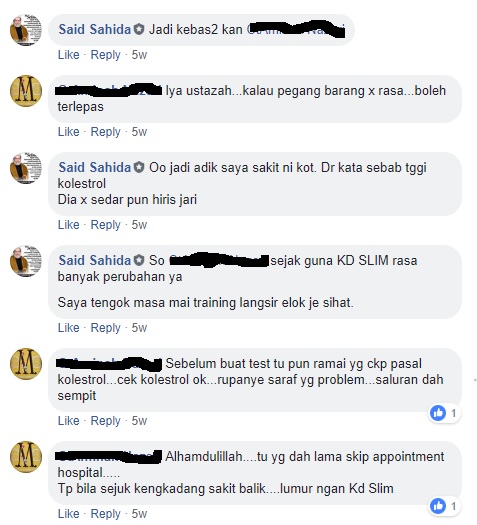This screenshot has height=525, width=477.
Task: Click the thumbs-up reaction icon on the 'Alhamdulillah' comment
Action: coord(438,506)
